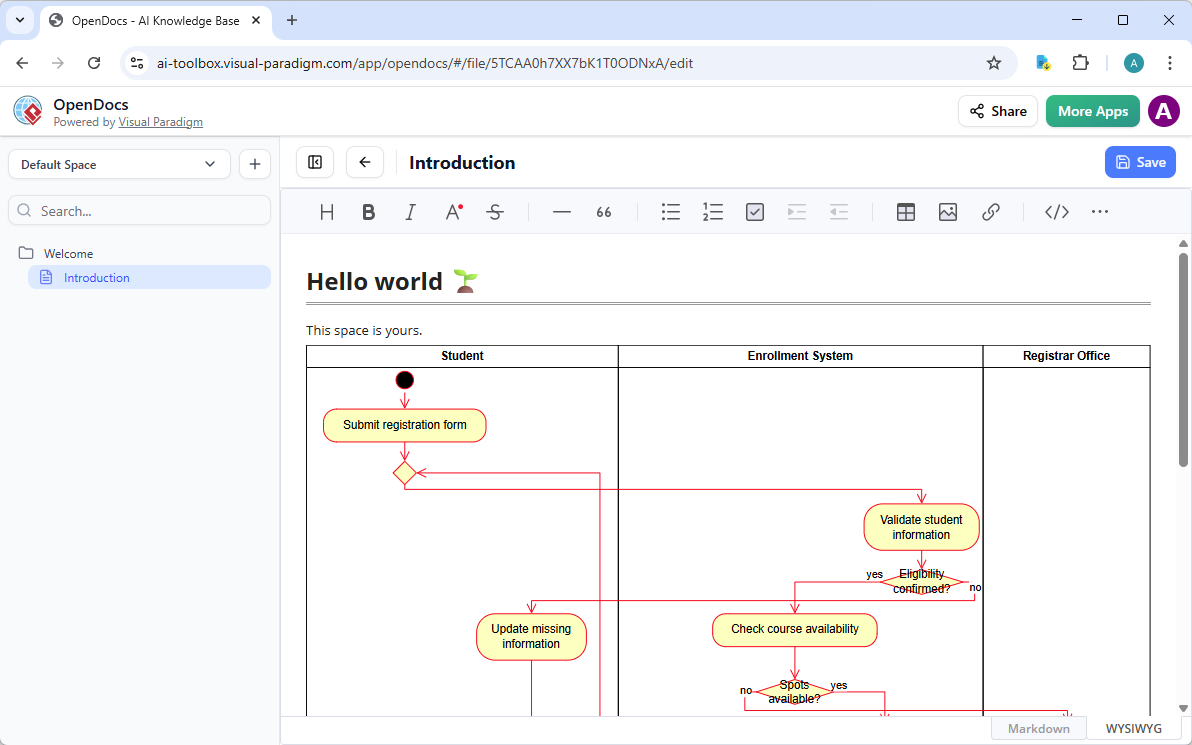Image resolution: width=1192 pixels, height=745 pixels.
Task: Collapse the document sidebar
Action: point(314,161)
